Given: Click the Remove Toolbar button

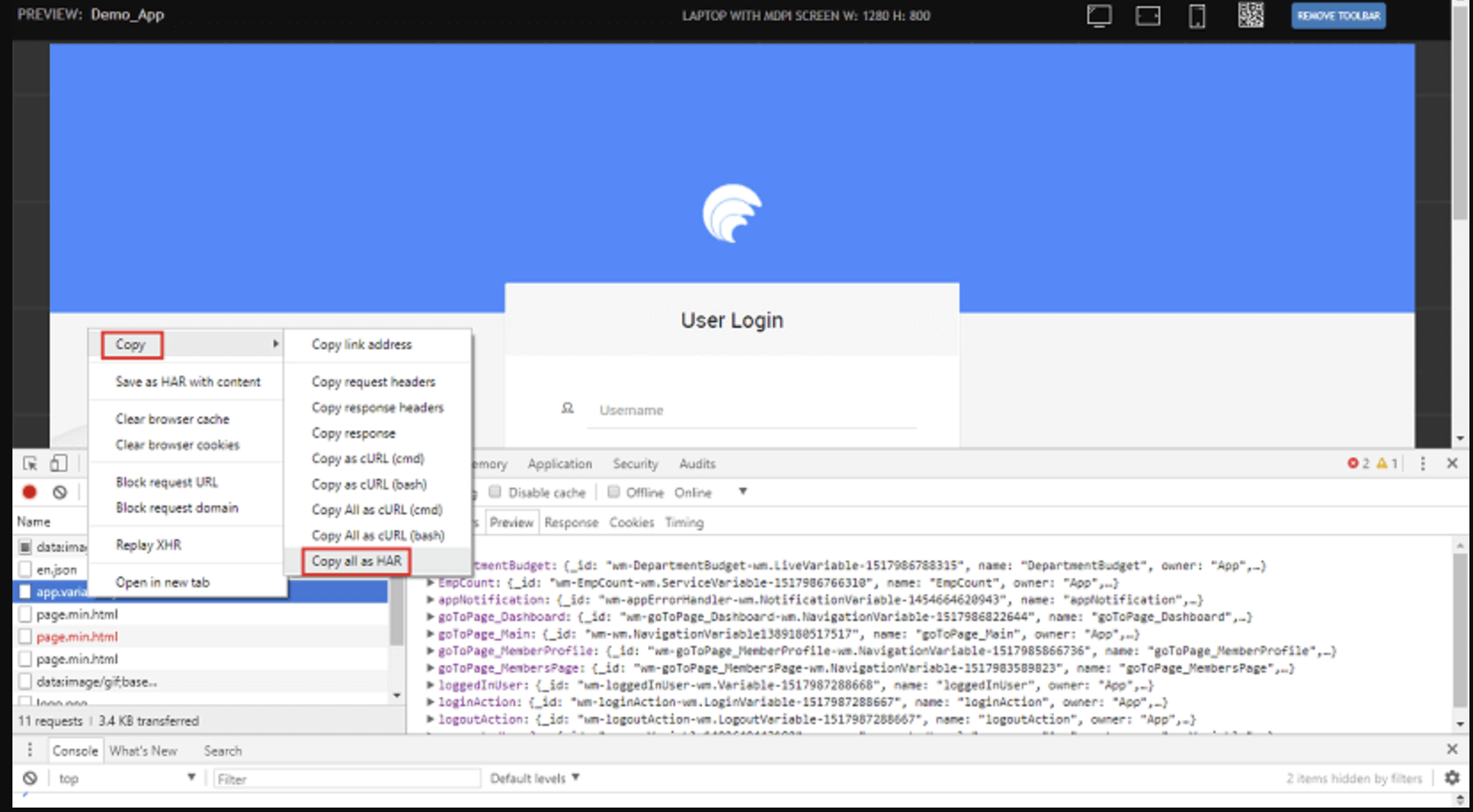Looking at the screenshot, I should point(1338,16).
